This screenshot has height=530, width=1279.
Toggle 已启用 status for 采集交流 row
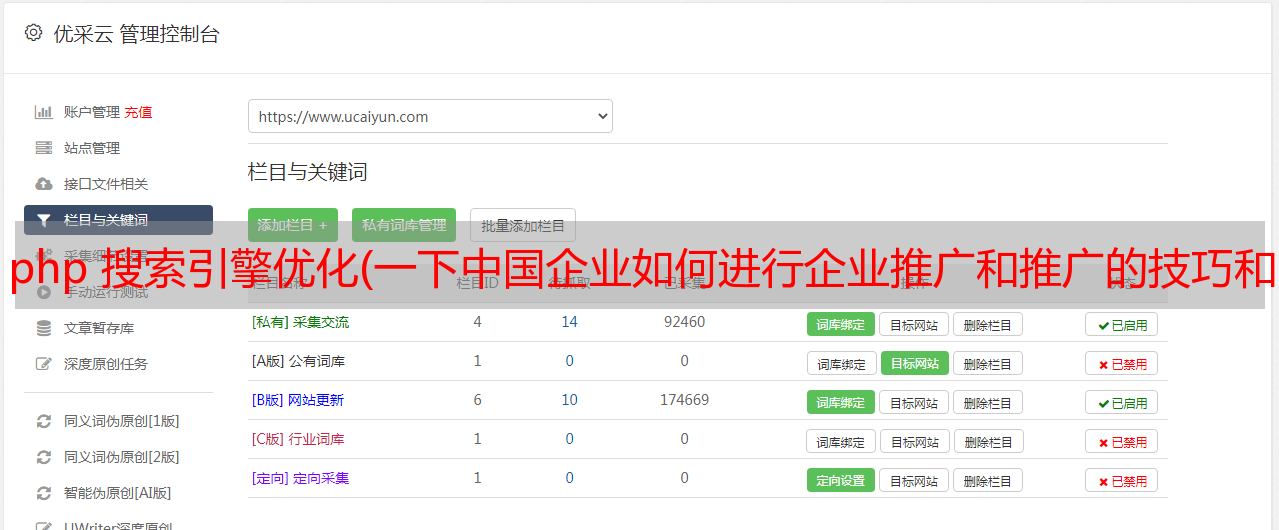1122,324
